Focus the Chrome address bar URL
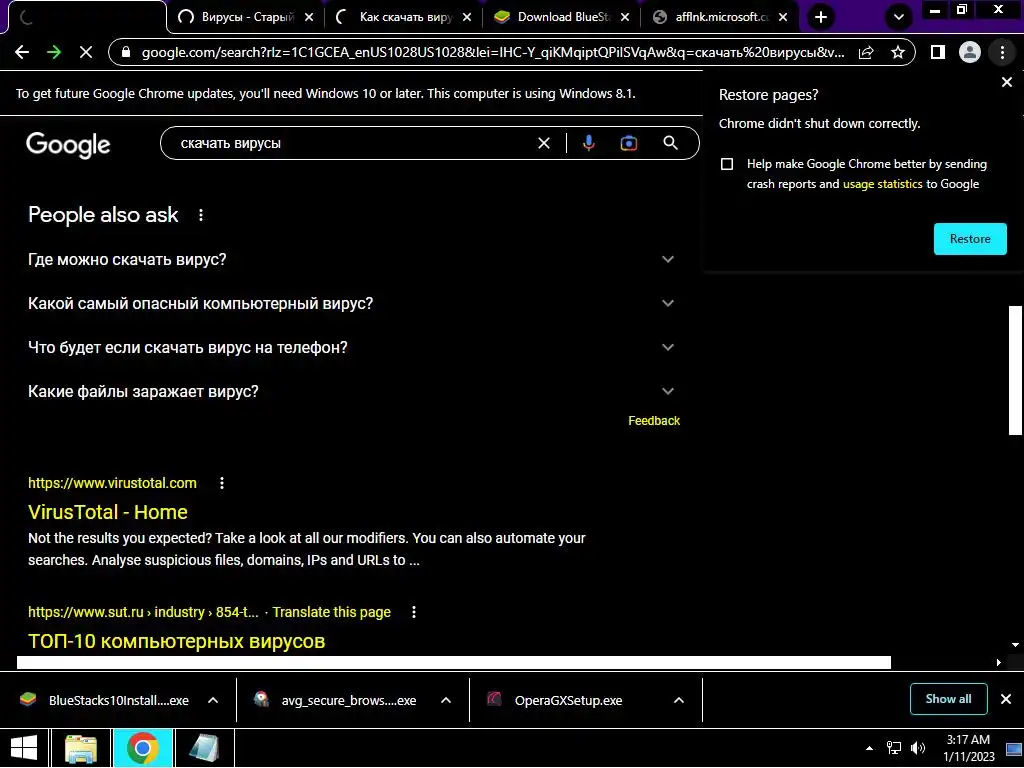1024x768 pixels. 492,52
